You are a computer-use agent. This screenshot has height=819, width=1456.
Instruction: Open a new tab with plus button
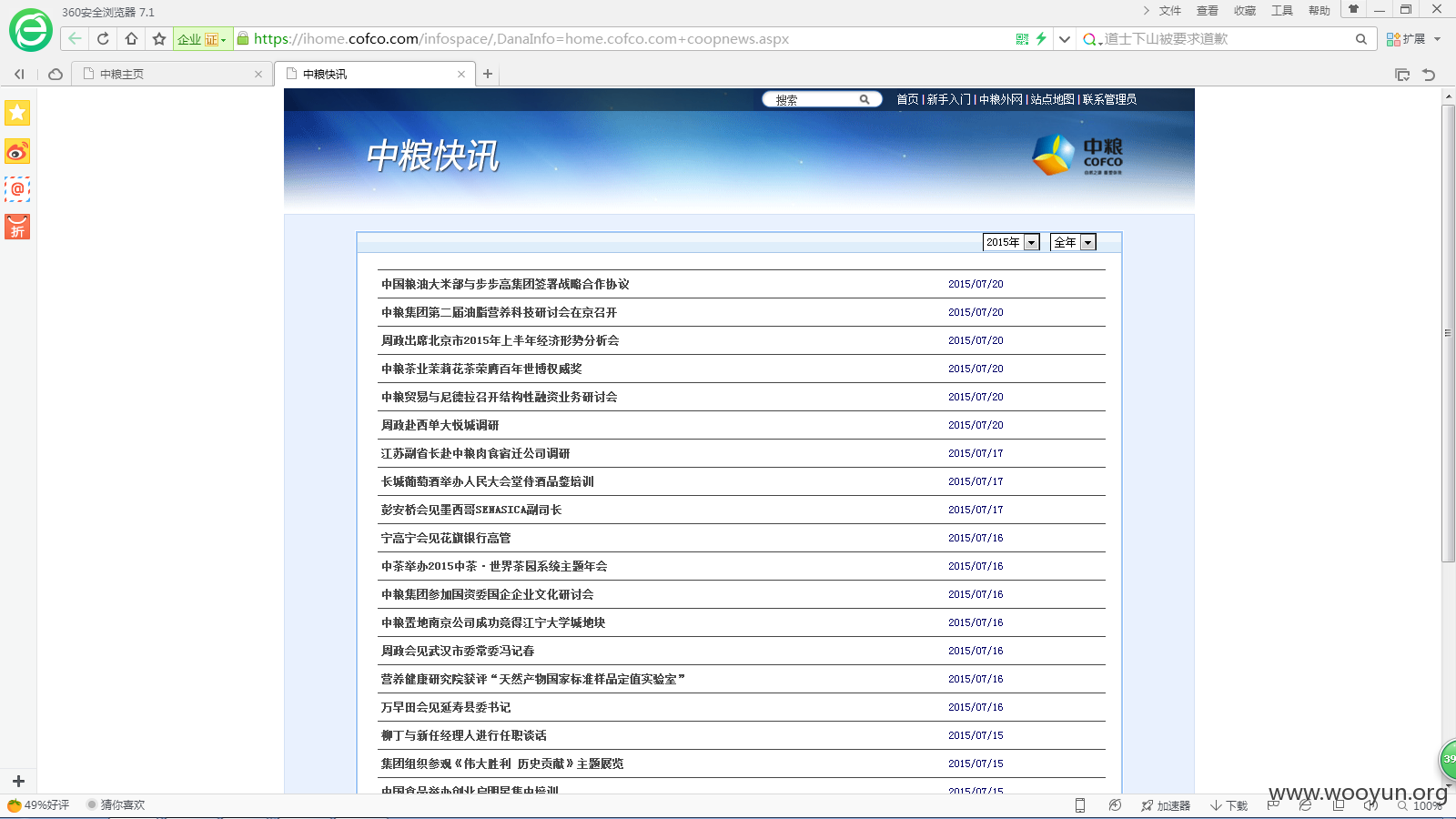tap(488, 74)
